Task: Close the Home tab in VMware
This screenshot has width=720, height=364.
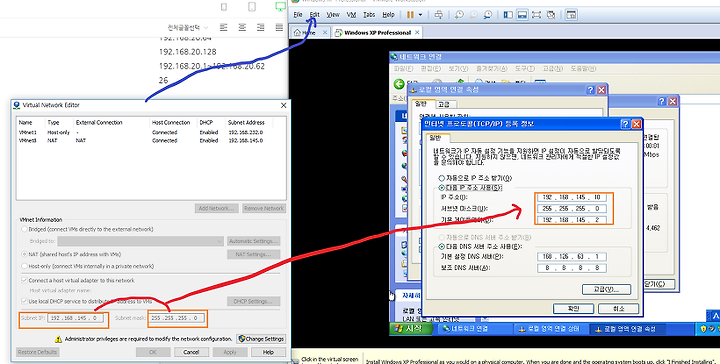Action: 325,33
